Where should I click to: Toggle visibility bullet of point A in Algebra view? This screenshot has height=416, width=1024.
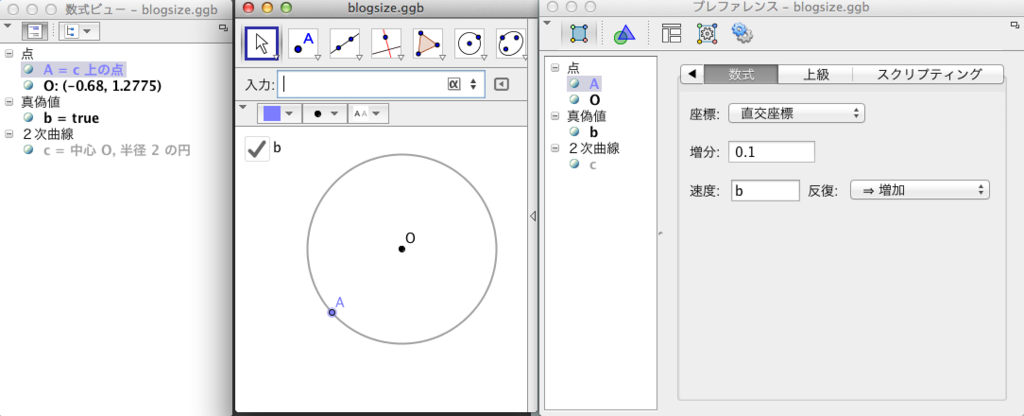(27, 69)
